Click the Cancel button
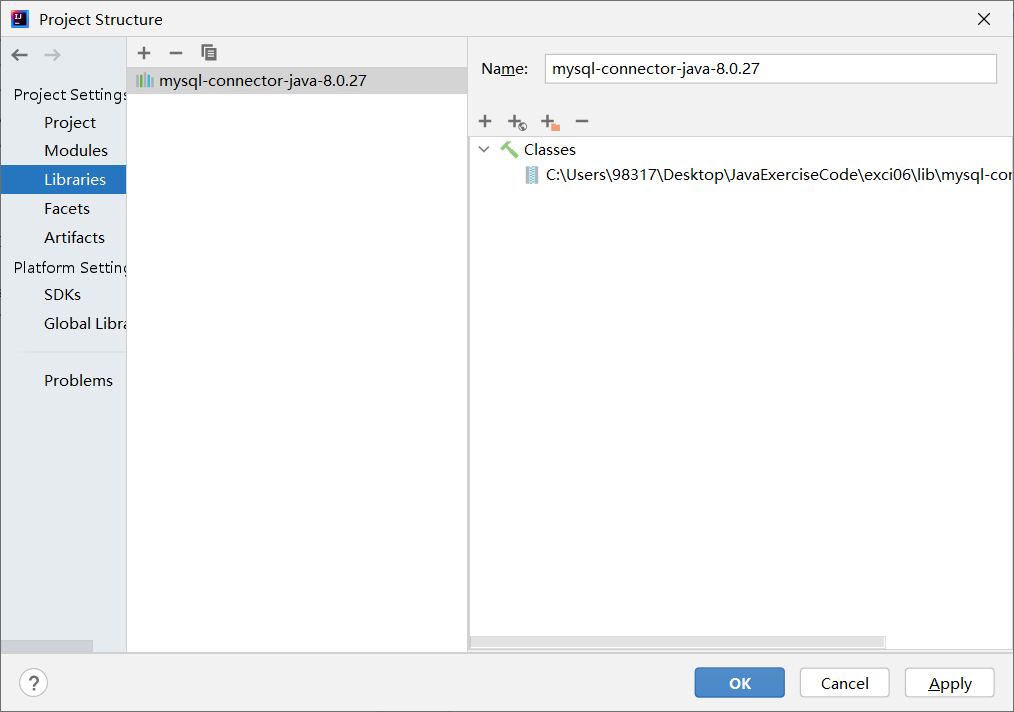 (845, 683)
